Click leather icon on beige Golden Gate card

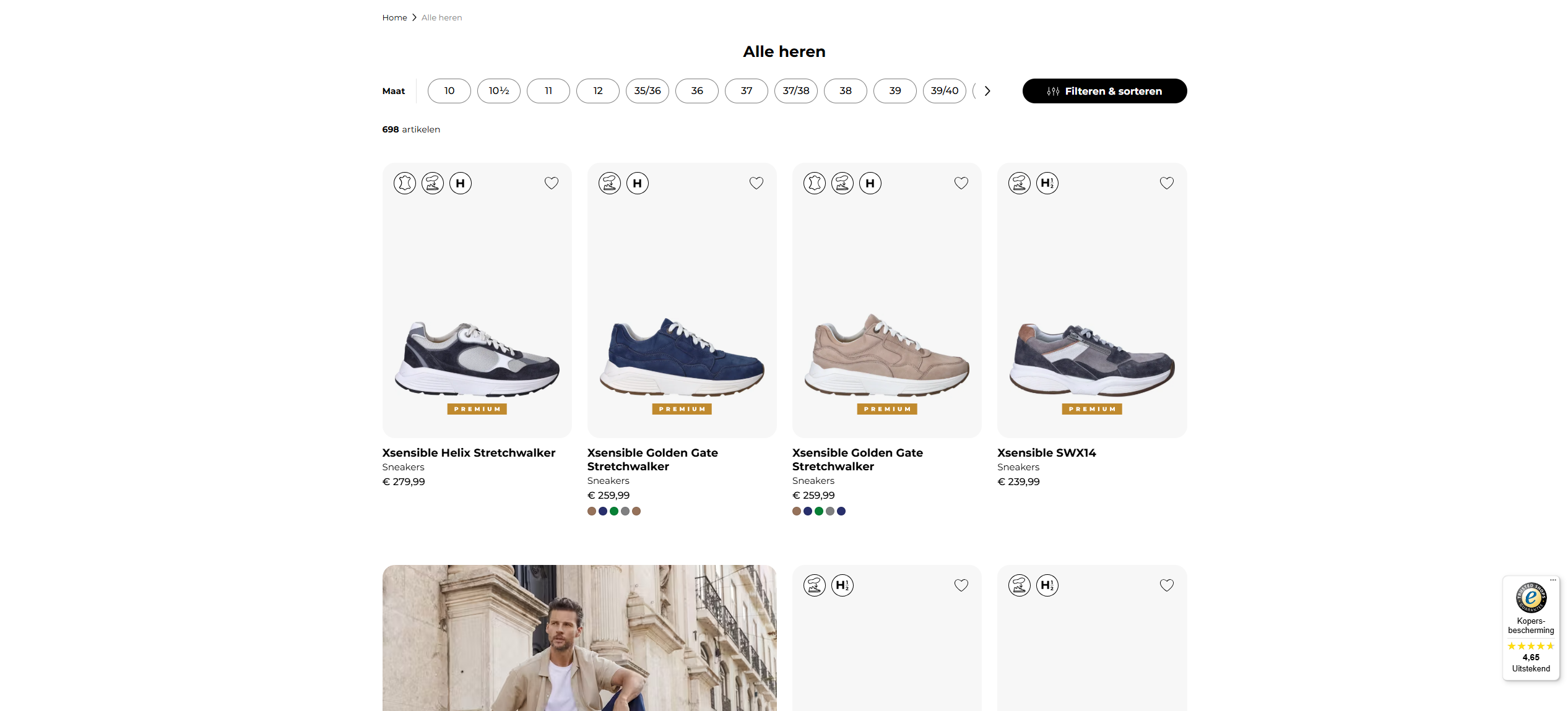(815, 183)
